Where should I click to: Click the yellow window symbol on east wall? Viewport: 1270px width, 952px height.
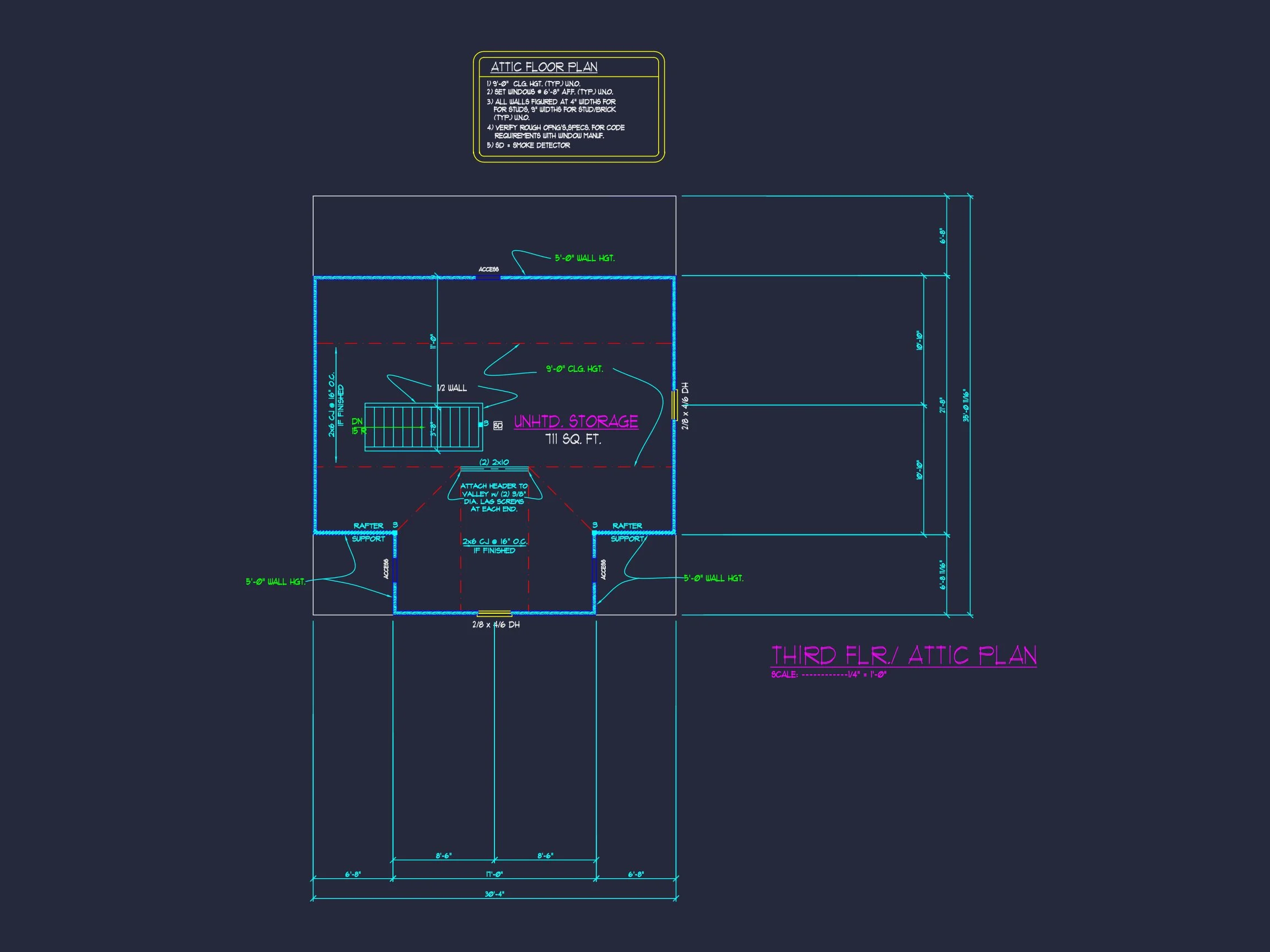tap(674, 405)
